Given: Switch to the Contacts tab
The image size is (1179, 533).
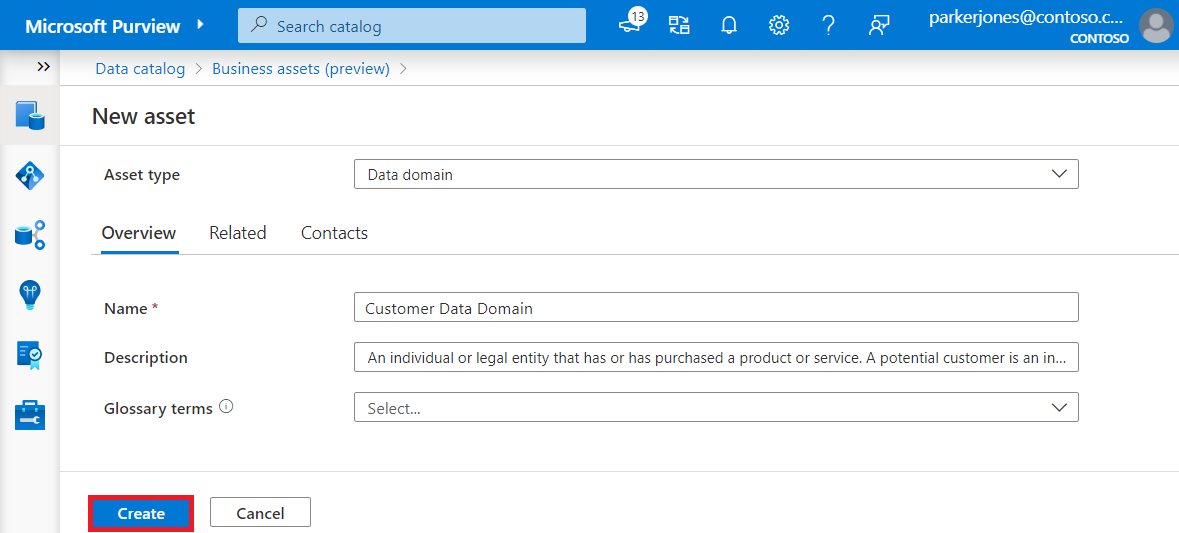Looking at the screenshot, I should (x=334, y=233).
